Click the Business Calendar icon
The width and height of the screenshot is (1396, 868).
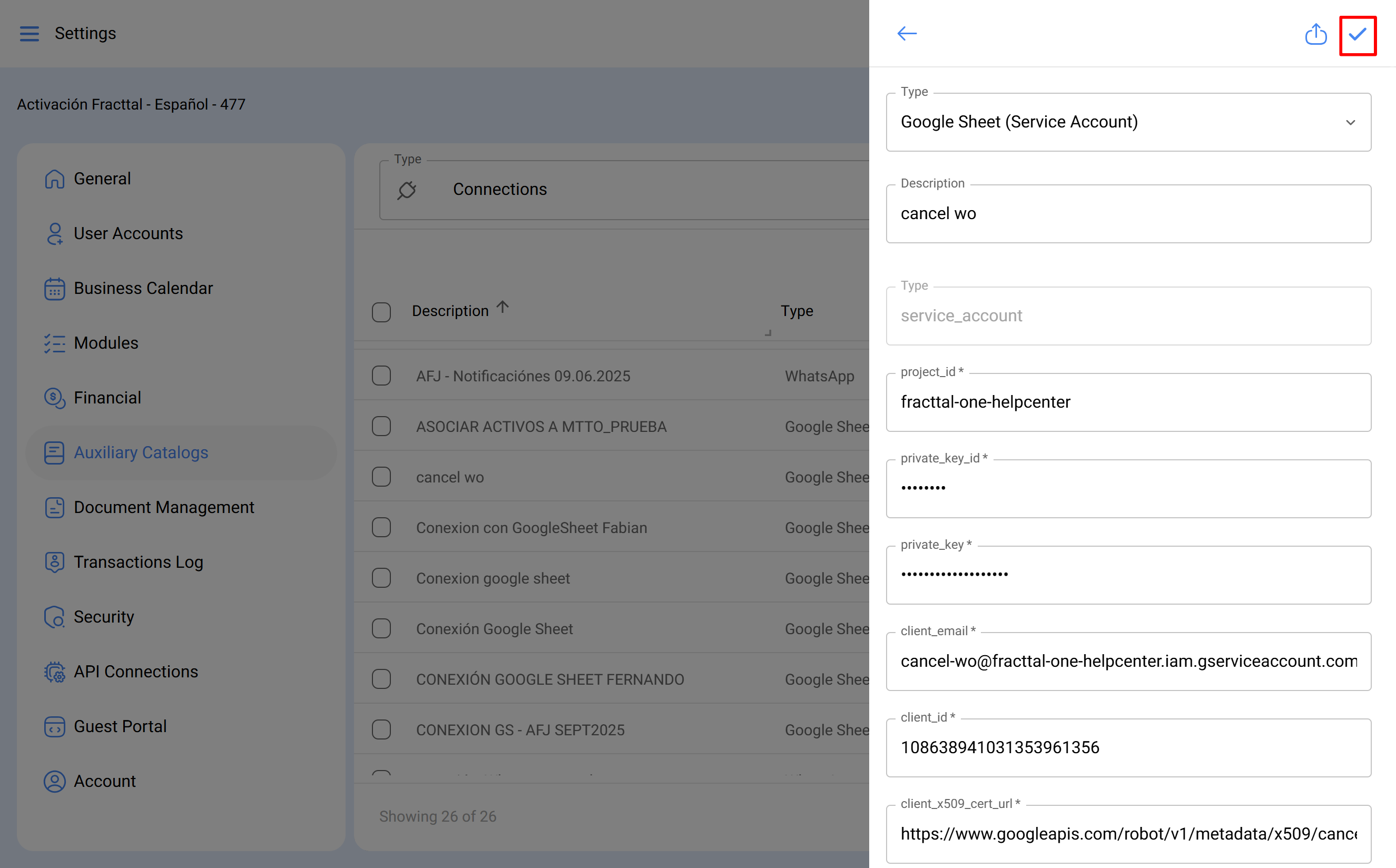click(55, 288)
